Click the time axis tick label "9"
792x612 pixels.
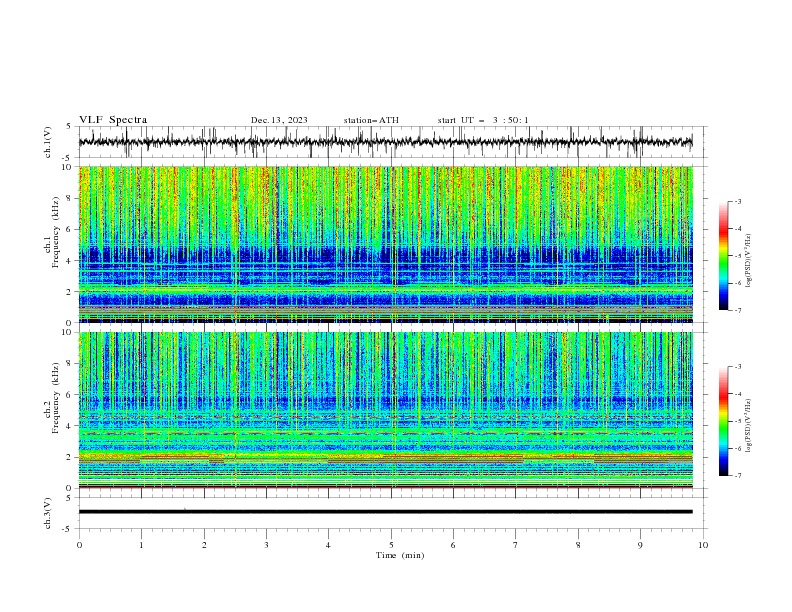(640, 545)
